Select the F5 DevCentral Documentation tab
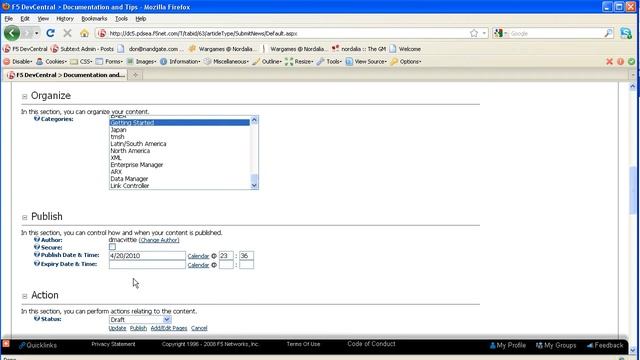The image size is (640, 360). tap(66, 75)
